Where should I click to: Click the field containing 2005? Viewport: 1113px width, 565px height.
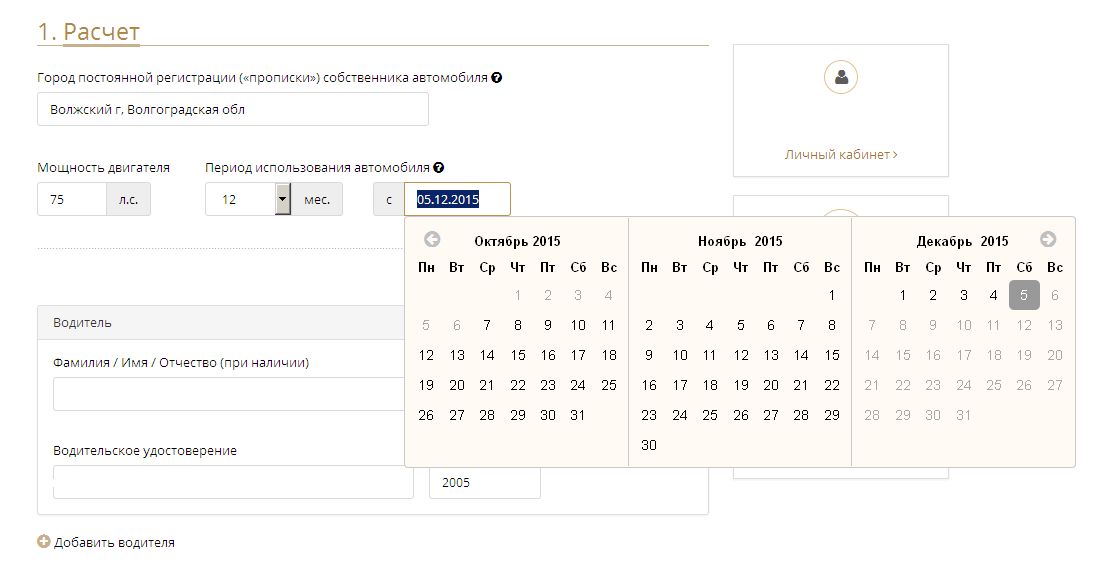pos(484,482)
